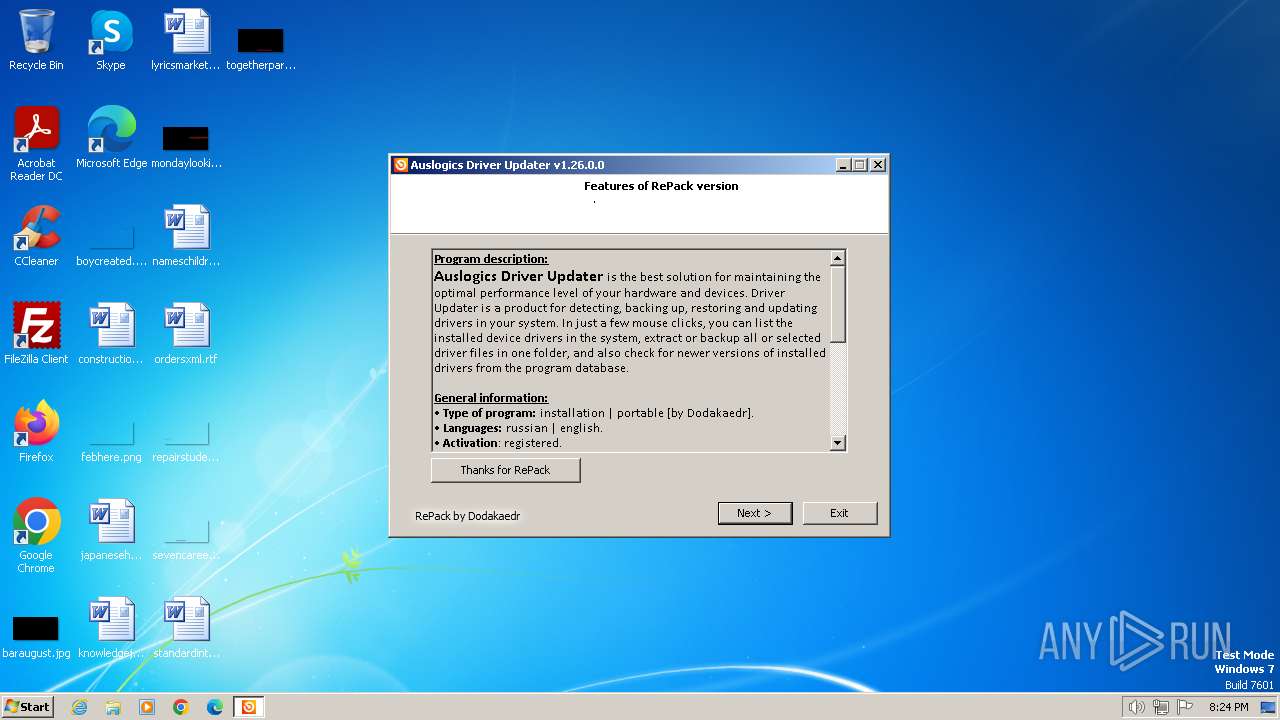Maximize the Auslogics installer window
Image resolution: width=1280 pixels, height=720 pixels.
click(859, 165)
